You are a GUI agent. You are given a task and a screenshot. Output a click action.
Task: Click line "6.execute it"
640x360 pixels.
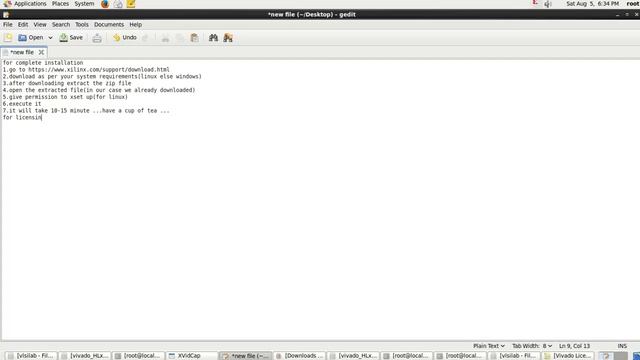coord(22,104)
